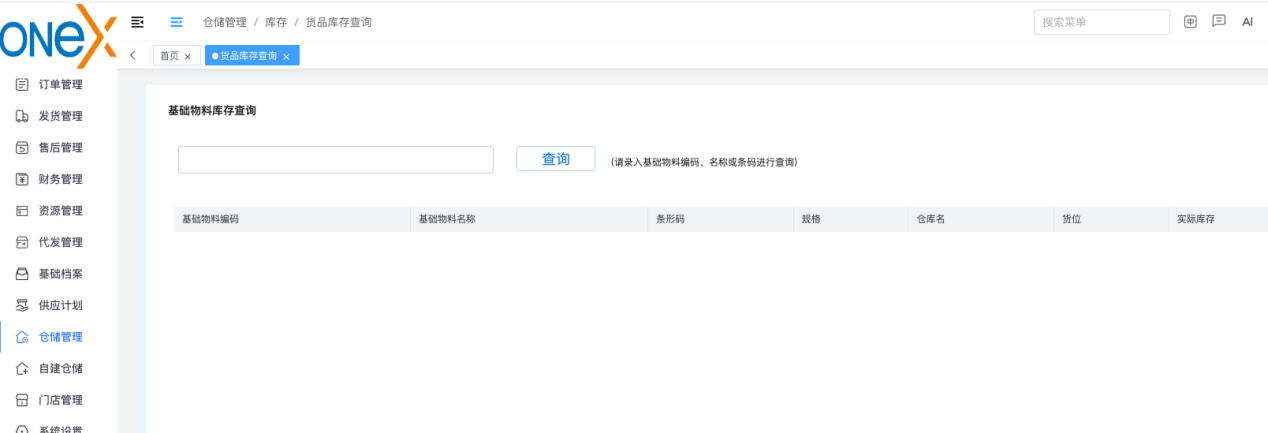Expand the 仓储管理 sidebar menu

(59, 337)
